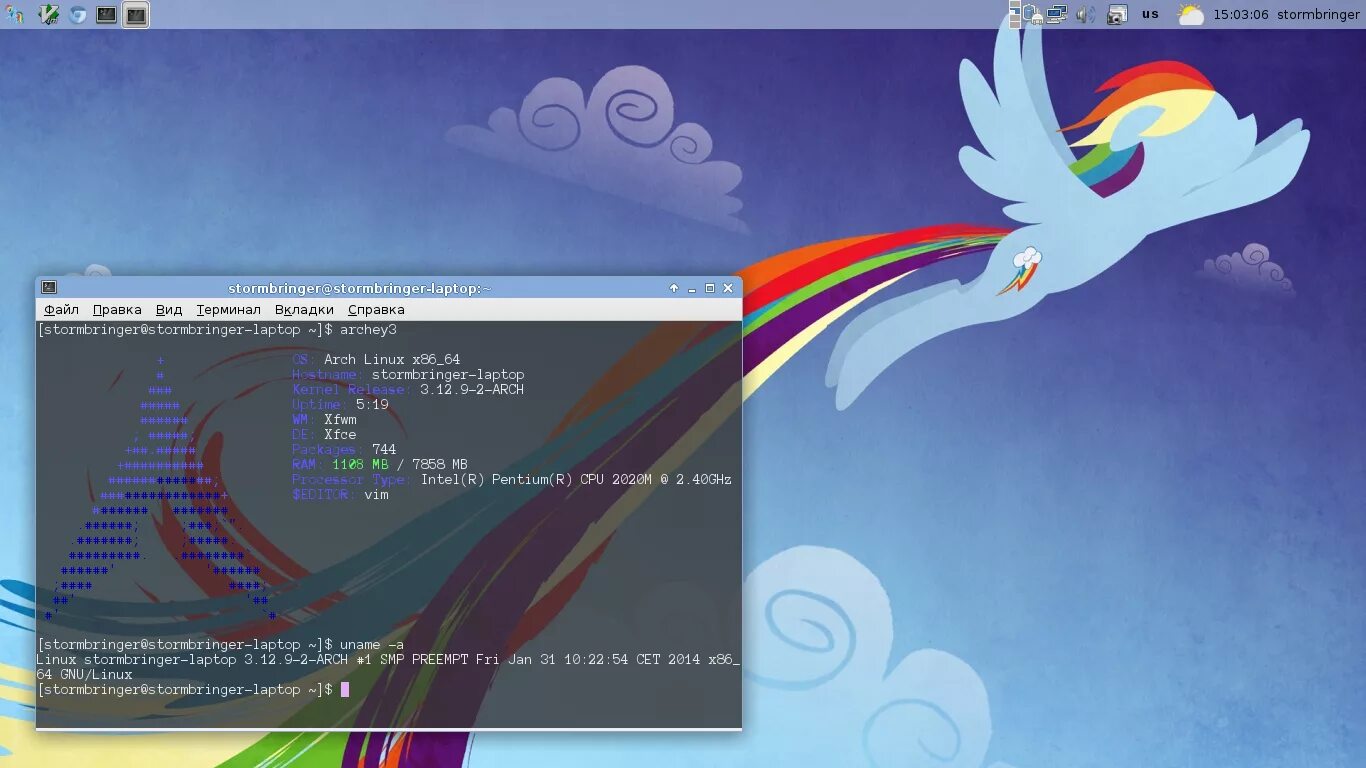The width and height of the screenshot is (1366, 768).
Task: Click the 'Arch Linux x86_64' OS value
Action: click(392, 360)
